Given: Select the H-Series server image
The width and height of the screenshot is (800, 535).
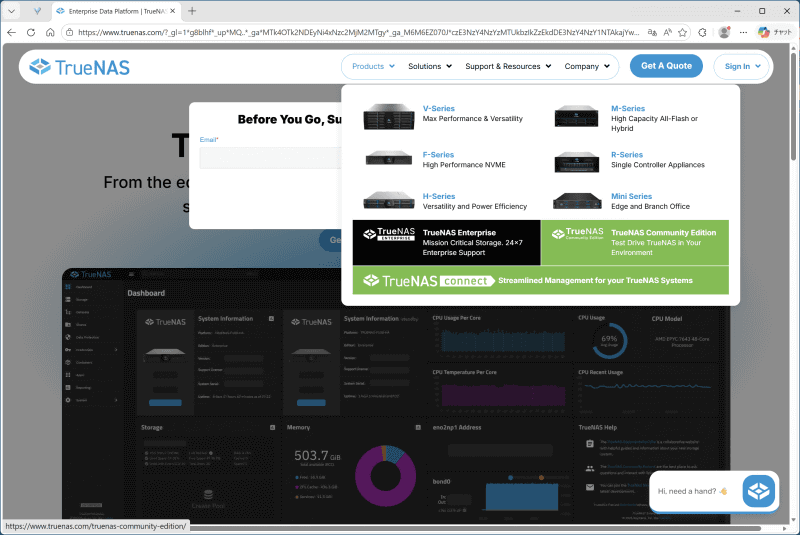Looking at the screenshot, I should click(x=389, y=200).
